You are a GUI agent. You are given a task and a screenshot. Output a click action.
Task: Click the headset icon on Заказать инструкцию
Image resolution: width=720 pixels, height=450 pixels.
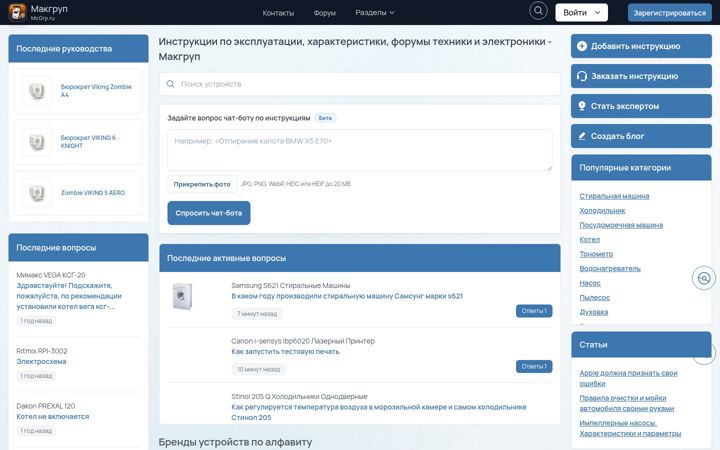click(x=582, y=76)
